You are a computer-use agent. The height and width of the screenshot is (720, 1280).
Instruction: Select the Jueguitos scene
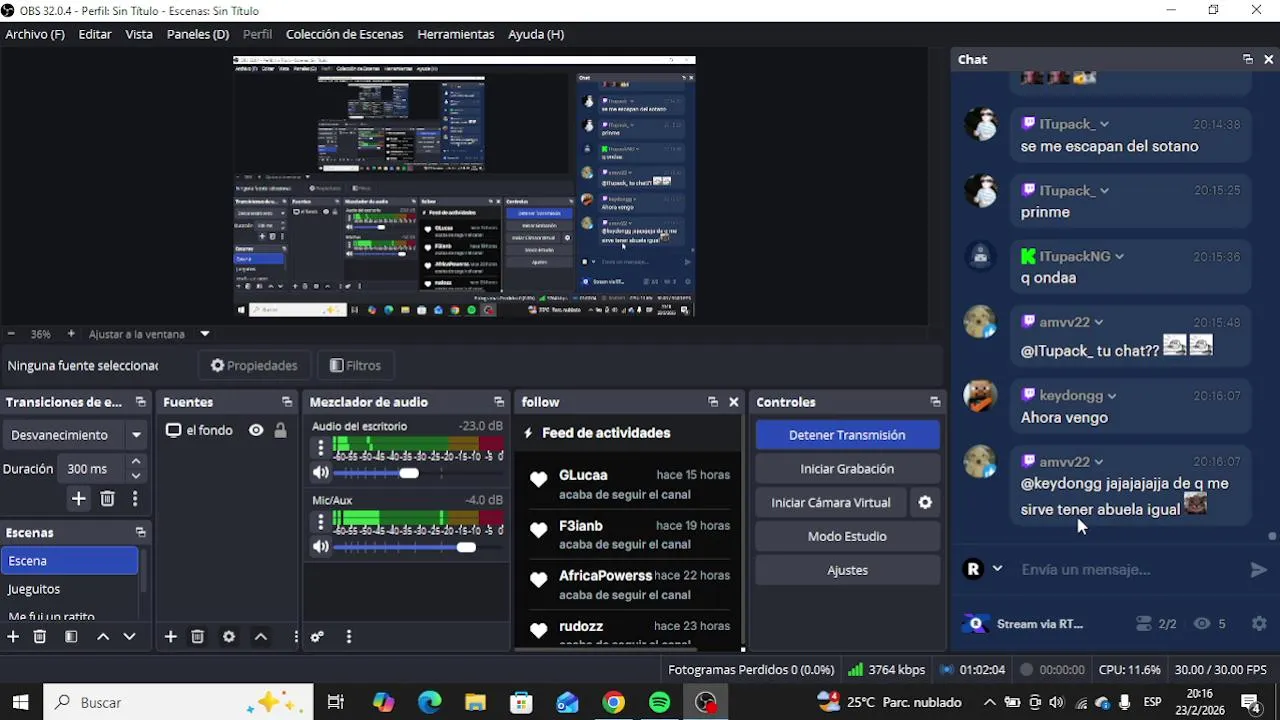(x=70, y=589)
